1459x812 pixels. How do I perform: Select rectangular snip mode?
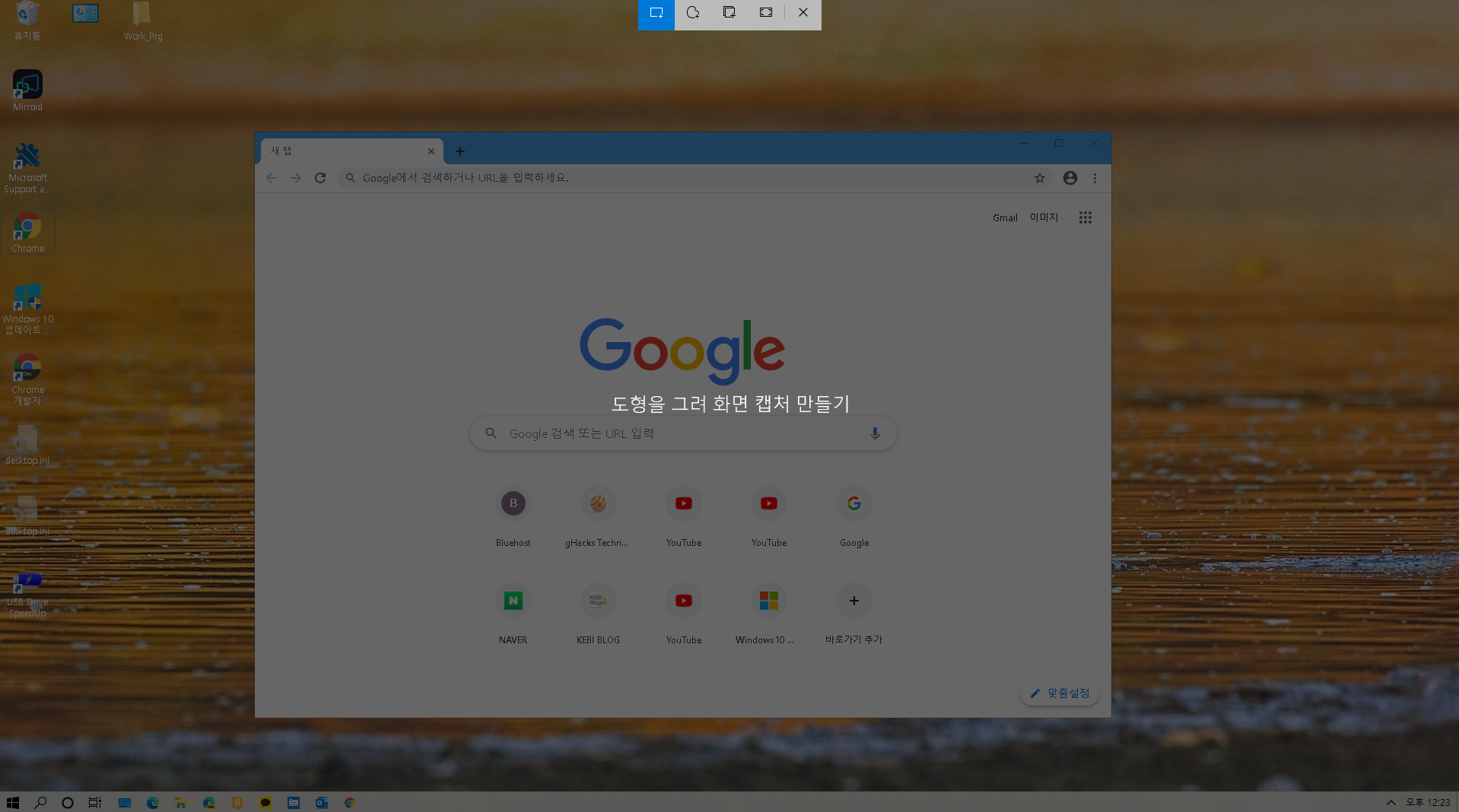click(656, 13)
